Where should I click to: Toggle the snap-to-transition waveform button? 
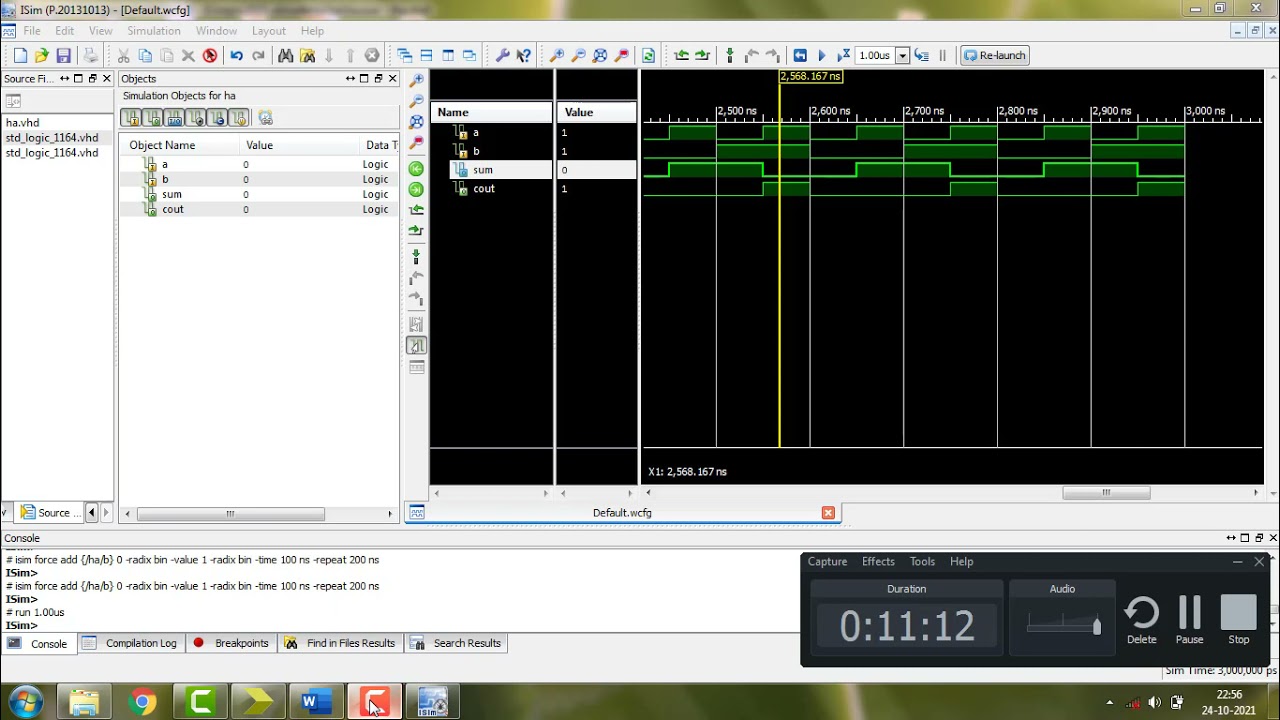coord(417,346)
